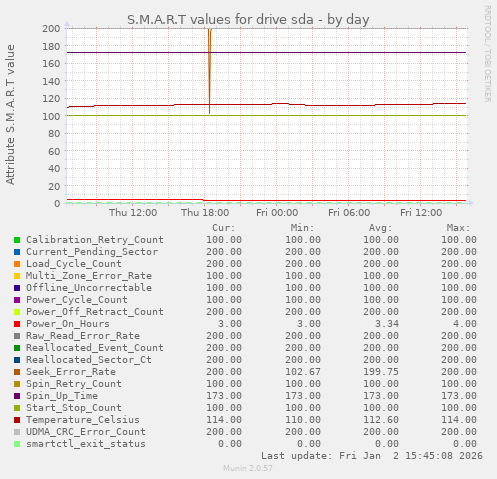The image size is (497, 479).
Task: Click Spin_Up_Time current value 173.00
Action: pyautogui.click(x=224, y=396)
